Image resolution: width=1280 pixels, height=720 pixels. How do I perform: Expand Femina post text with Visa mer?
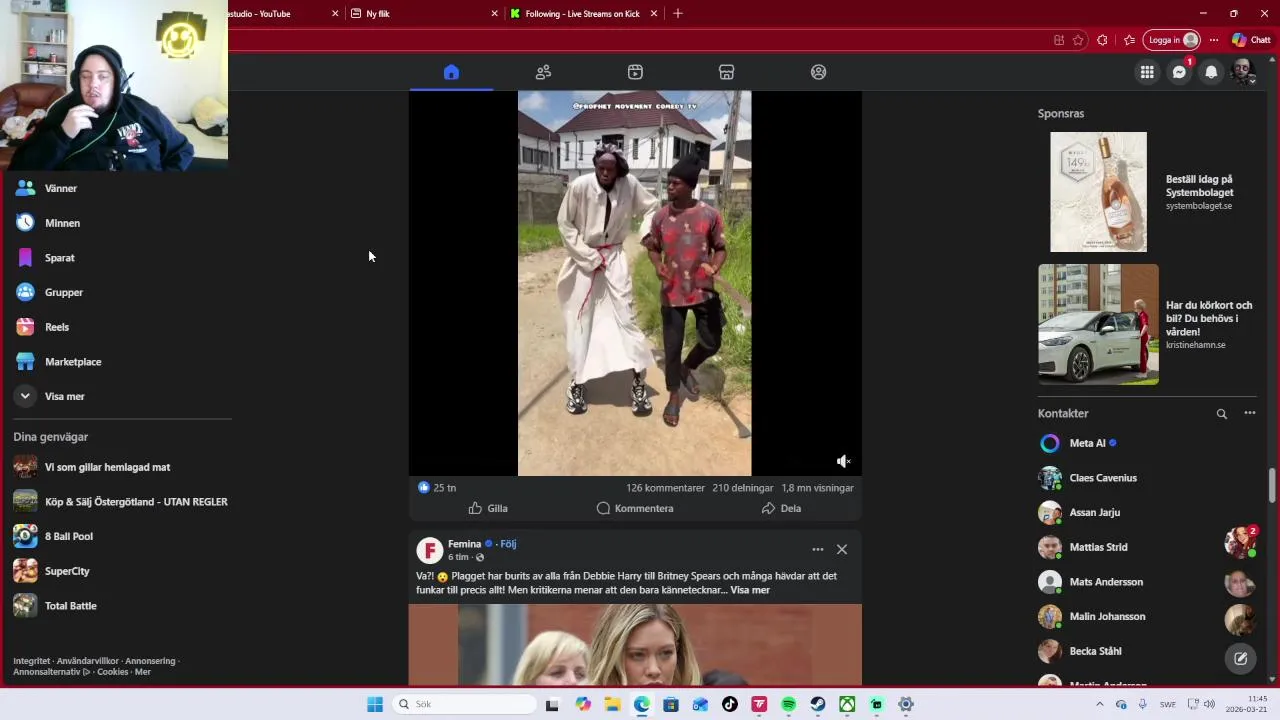(750, 590)
